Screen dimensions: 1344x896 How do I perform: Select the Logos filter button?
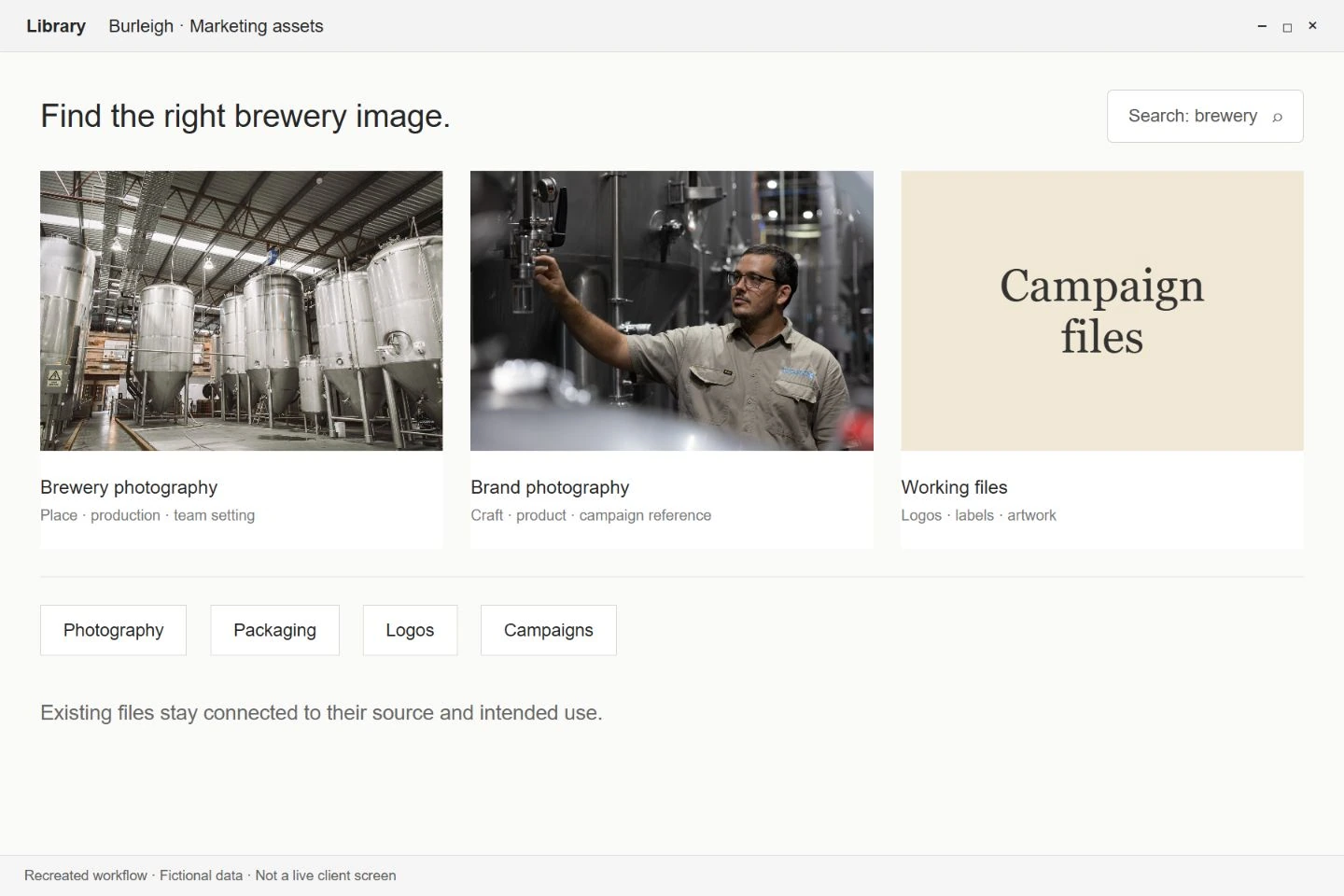tap(410, 630)
